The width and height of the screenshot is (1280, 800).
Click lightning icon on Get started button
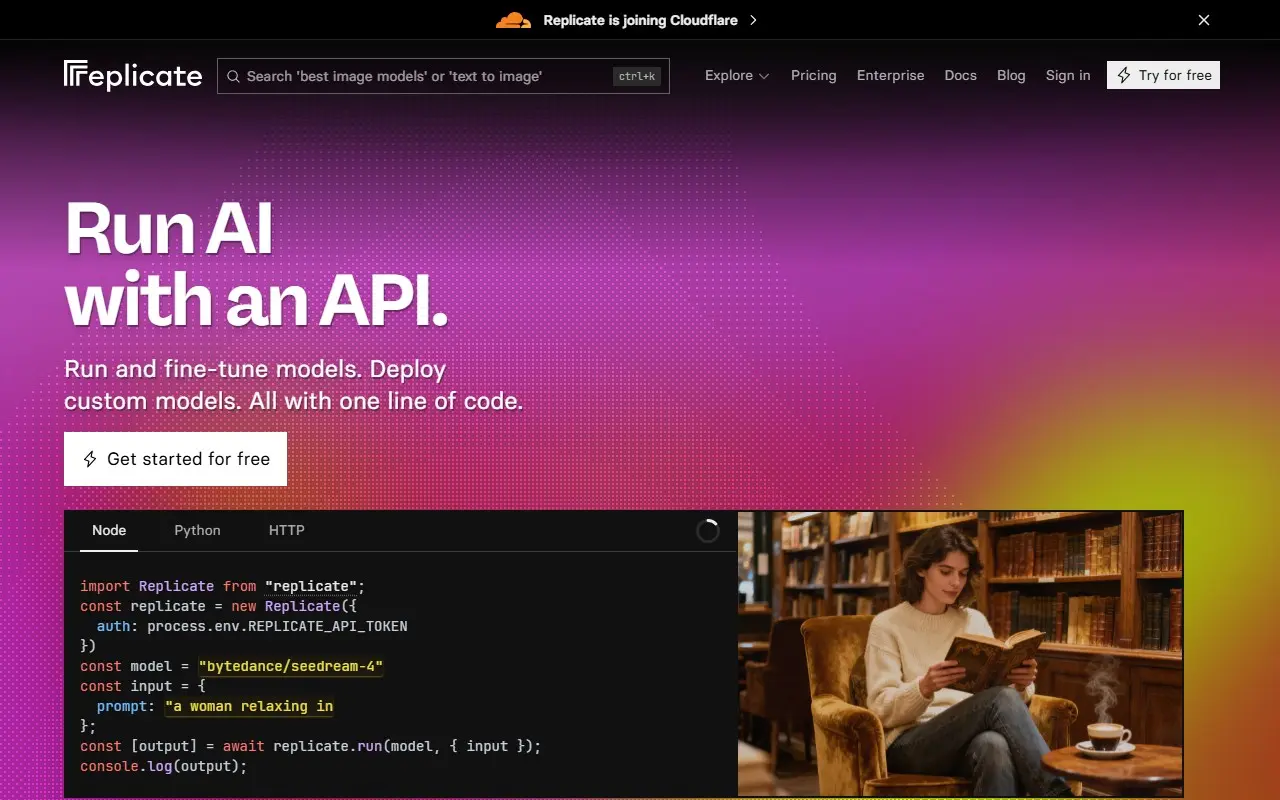pyautogui.click(x=90, y=459)
